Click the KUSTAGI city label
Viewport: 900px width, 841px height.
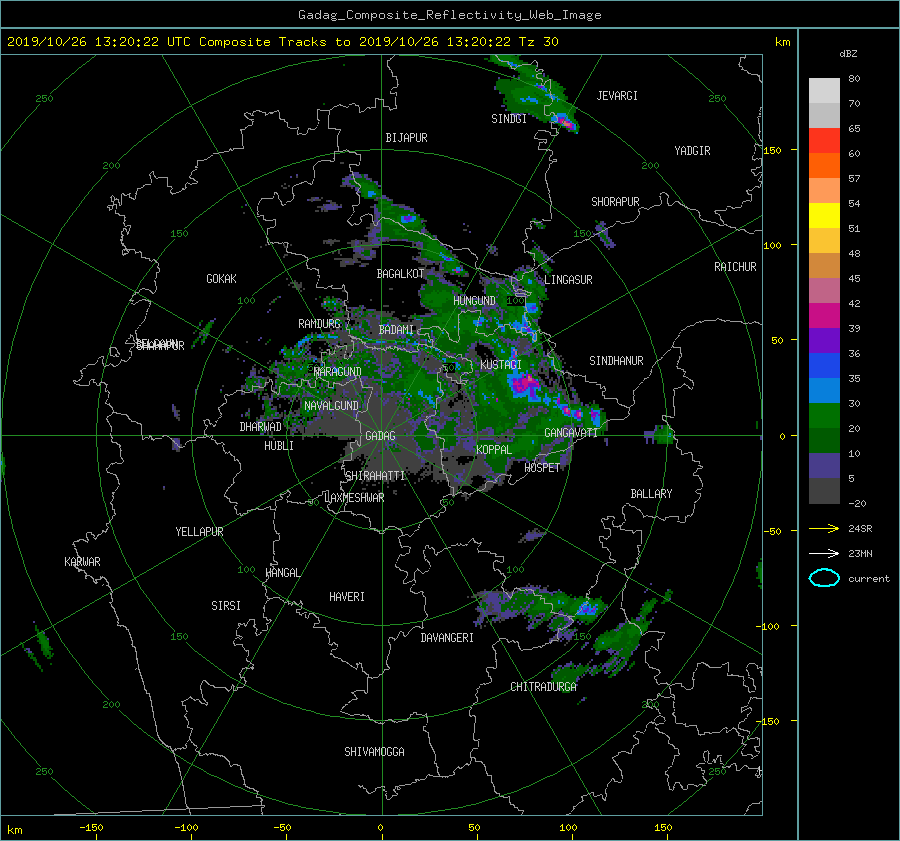coord(501,365)
